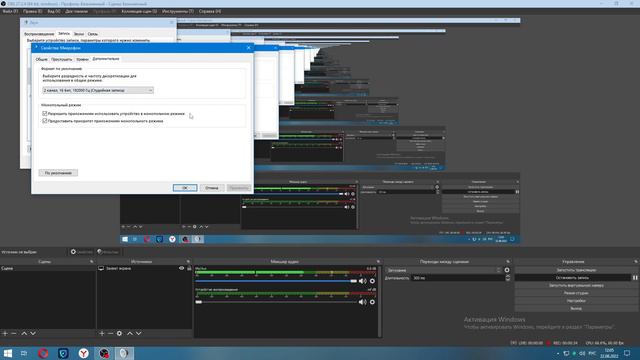
Task: Pop out the Audio Mixer dock
Action: (x=378, y=262)
